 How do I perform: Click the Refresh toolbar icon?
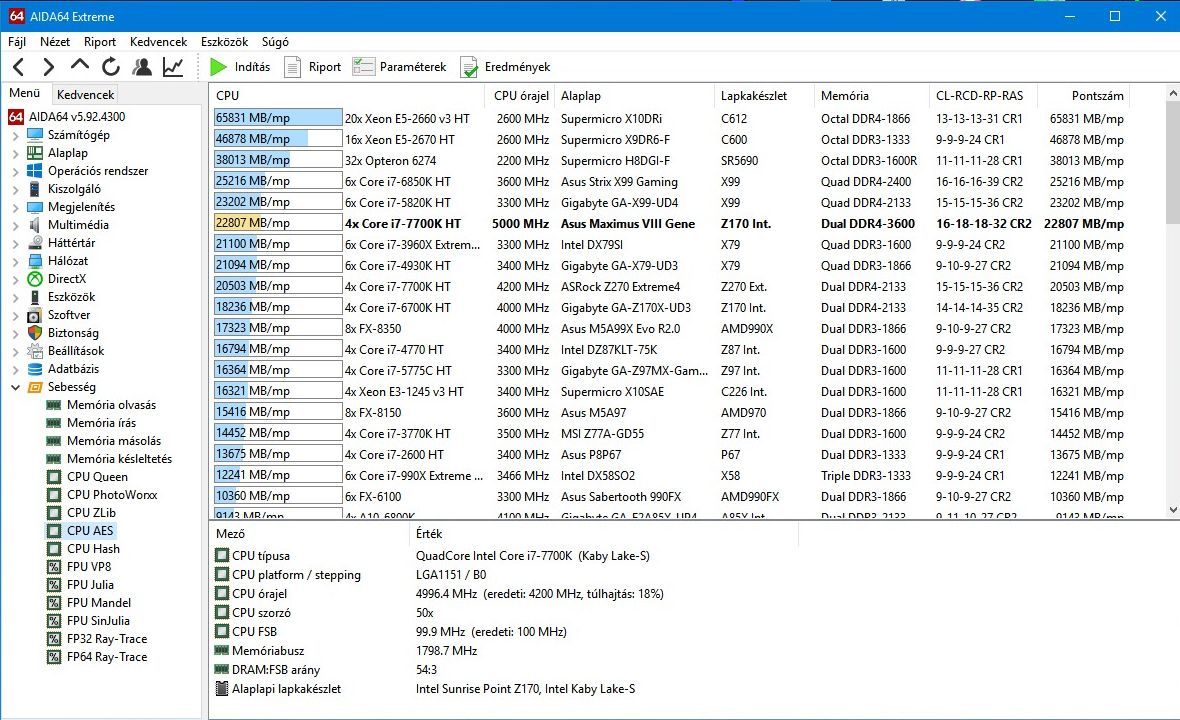[x=111, y=67]
